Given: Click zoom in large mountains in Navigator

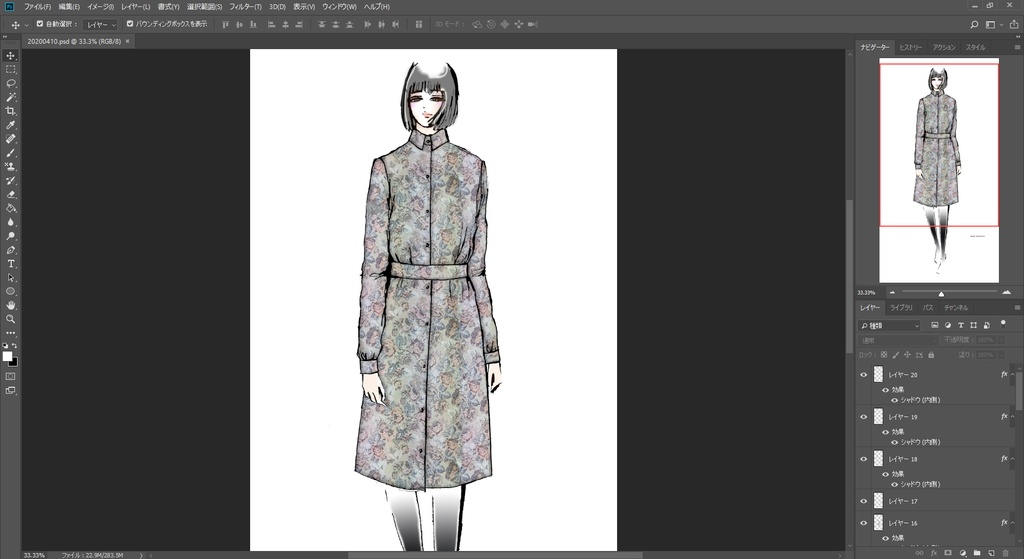Looking at the screenshot, I should point(1006,293).
